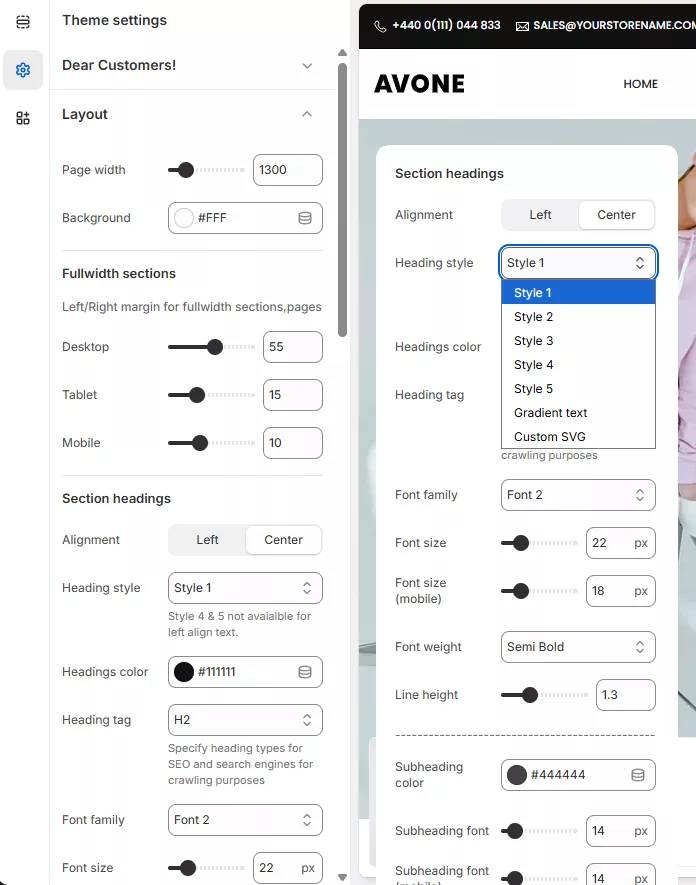Open the Heading tag H2 dropdown
The height and width of the screenshot is (885, 696).
coord(245,720)
